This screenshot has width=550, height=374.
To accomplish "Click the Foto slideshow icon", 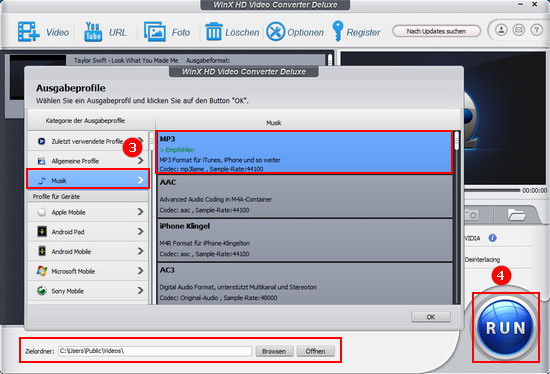I will coord(155,32).
